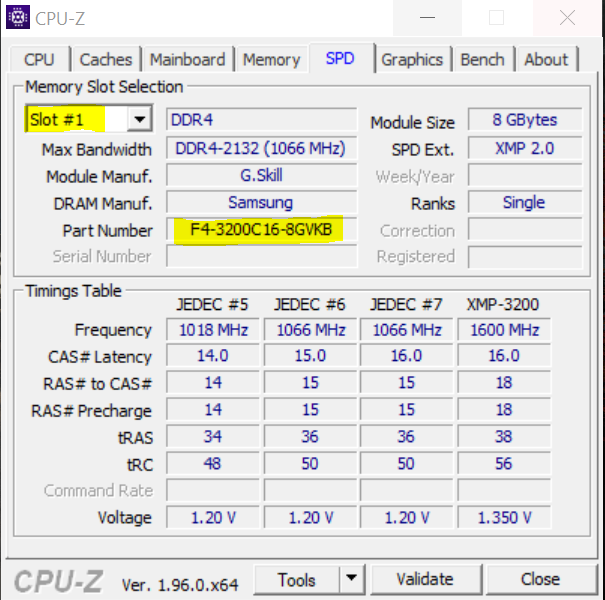Click the JEDEC #5 RAS# Precharge value 14
The width and height of the screenshot is (605, 600).
pos(213,409)
